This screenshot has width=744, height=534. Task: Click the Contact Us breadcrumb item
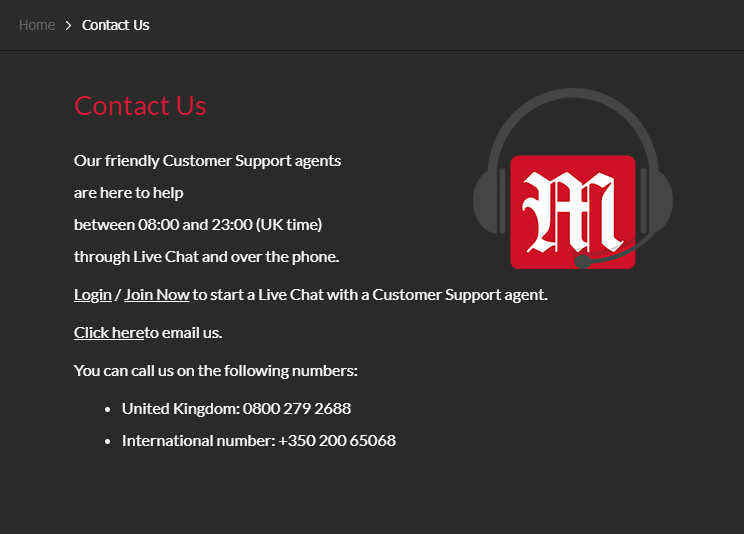(x=115, y=25)
